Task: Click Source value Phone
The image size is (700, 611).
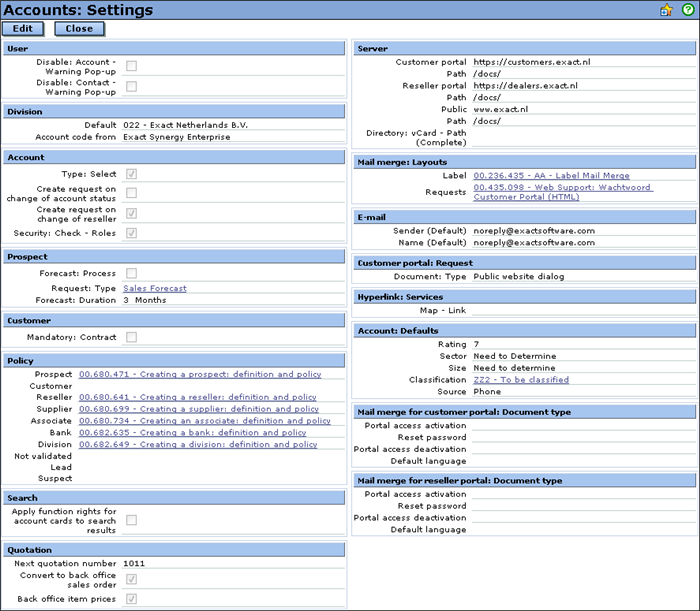Action: (x=487, y=391)
